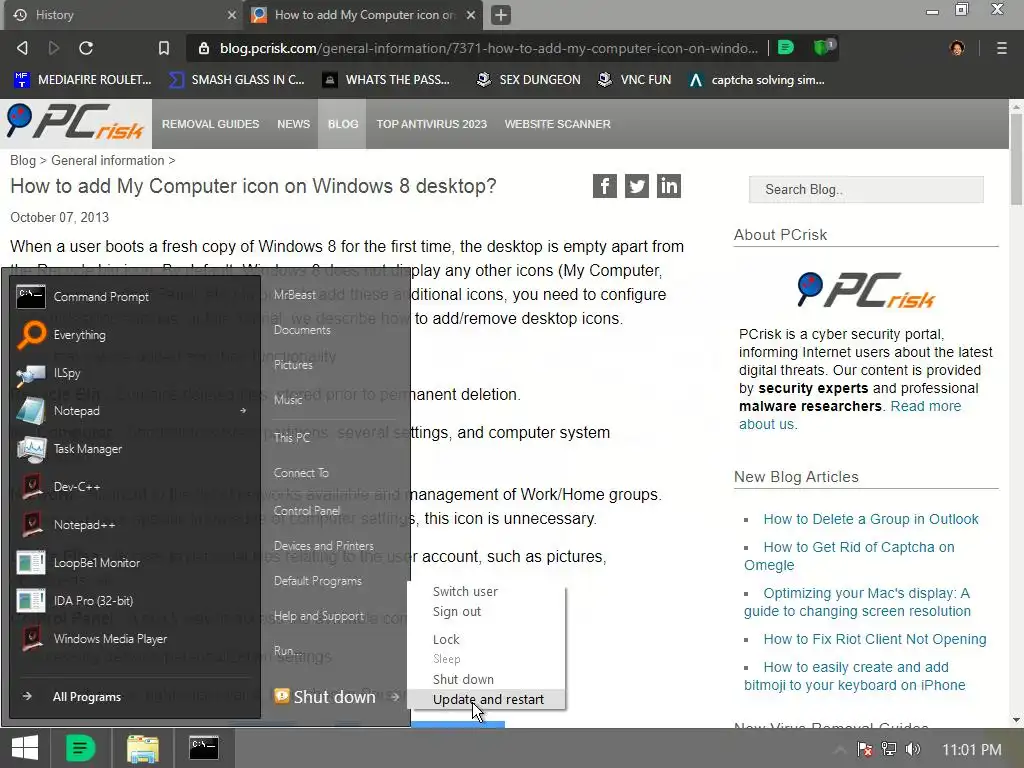The image size is (1024, 768).
Task: Reload the current page
Action: tap(86, 48)
